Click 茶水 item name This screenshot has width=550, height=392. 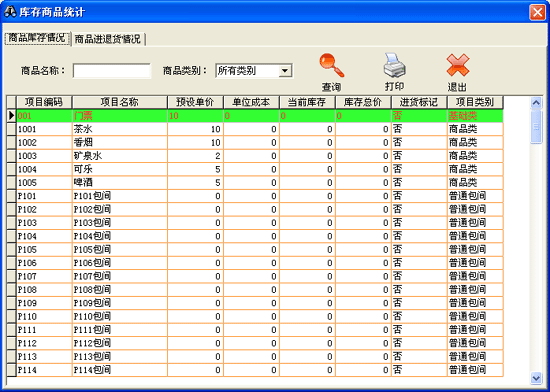[x=120, y=129]
